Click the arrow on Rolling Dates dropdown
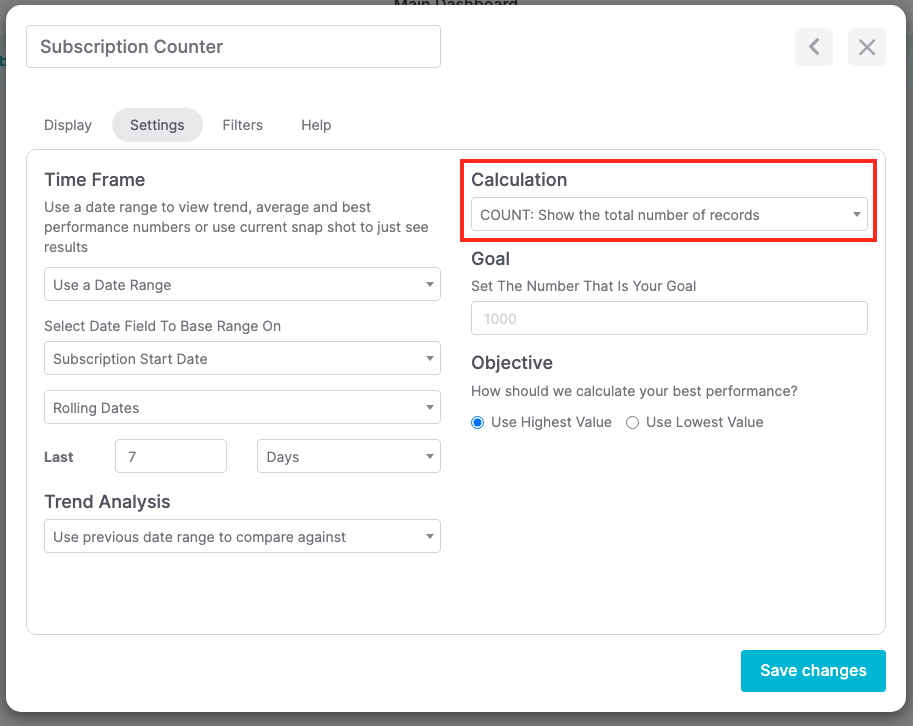Image resolution: width=913 pixels, height=726 pixels. 430,408
